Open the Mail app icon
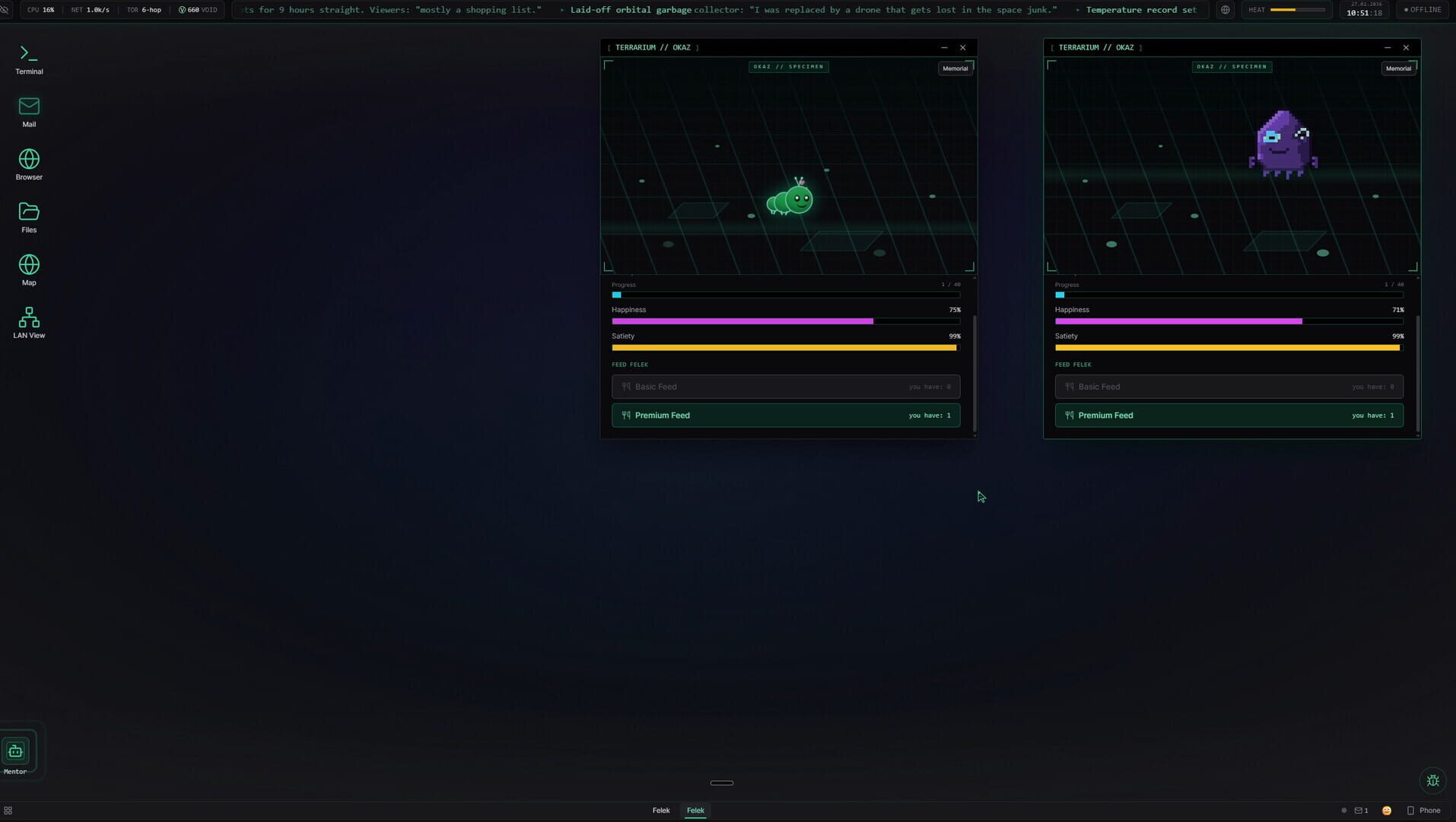 29,113
